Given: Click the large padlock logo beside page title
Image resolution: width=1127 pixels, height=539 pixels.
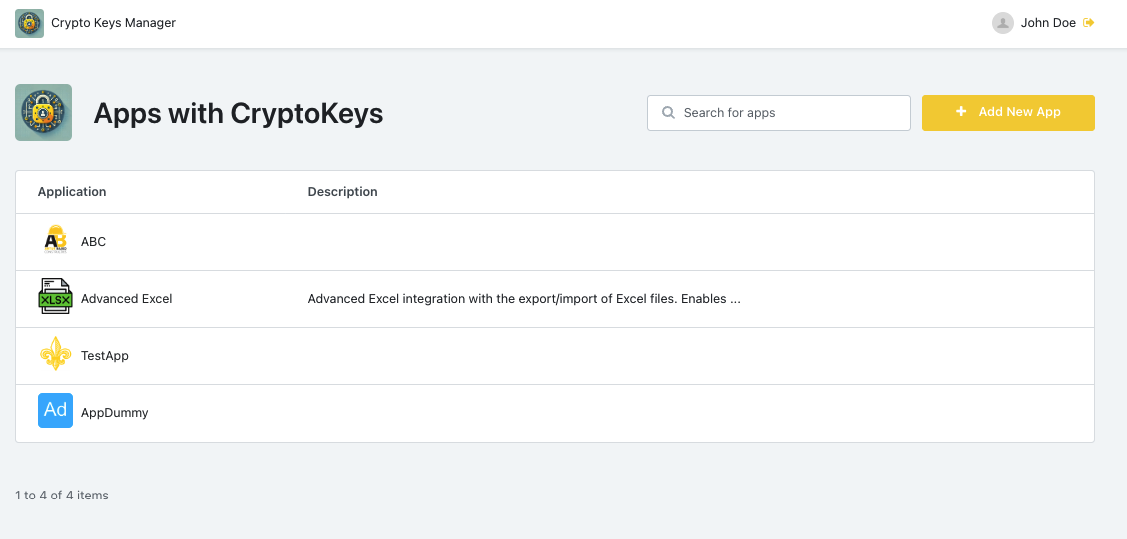Looking at the screenshot, I should 43,112.
